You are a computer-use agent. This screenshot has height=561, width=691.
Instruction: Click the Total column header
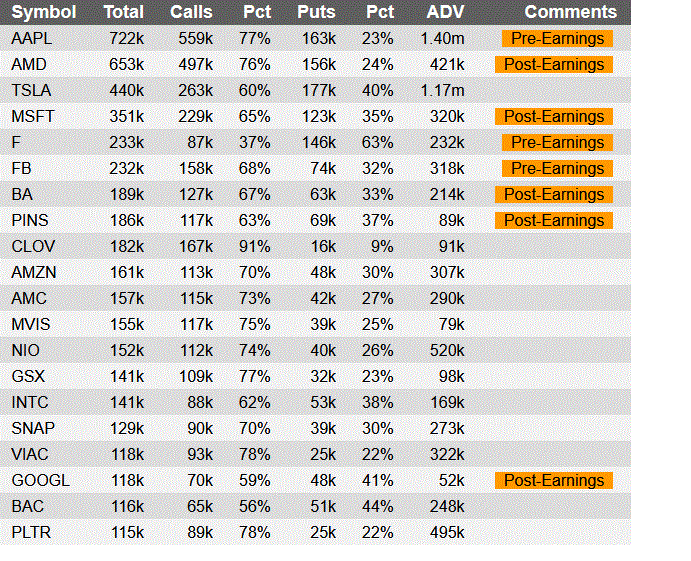pyautogui.click(x=123, y=12)
